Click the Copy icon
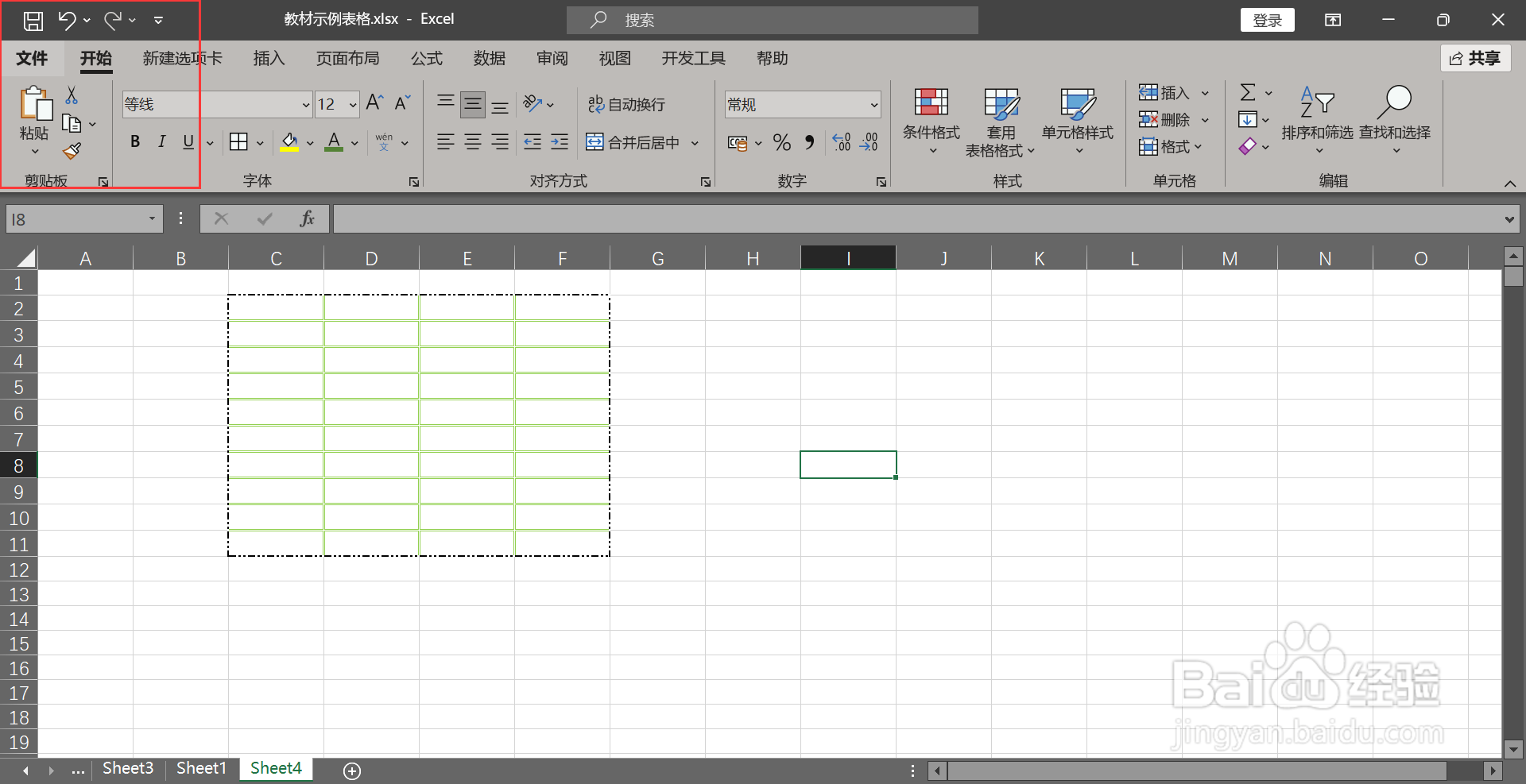This screenshot has height=784, width=1526. point(72,124)
